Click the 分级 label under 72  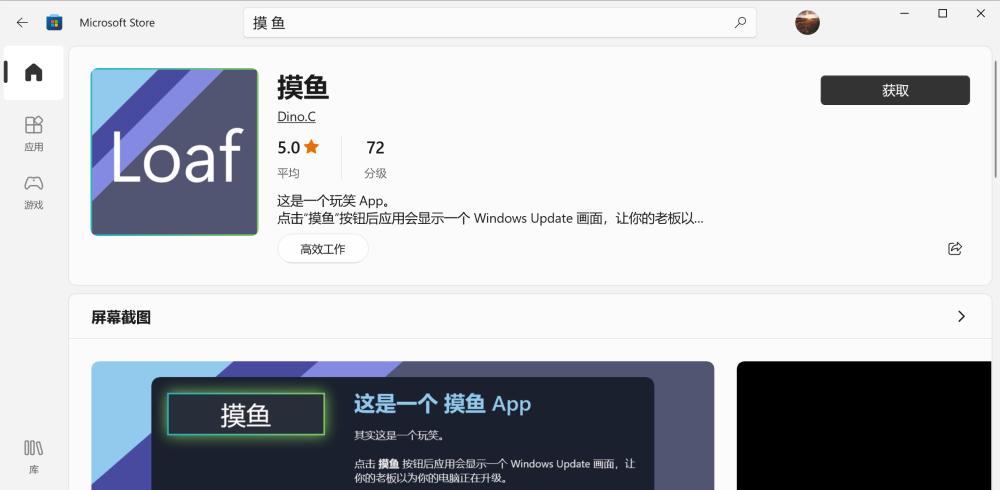376,173
